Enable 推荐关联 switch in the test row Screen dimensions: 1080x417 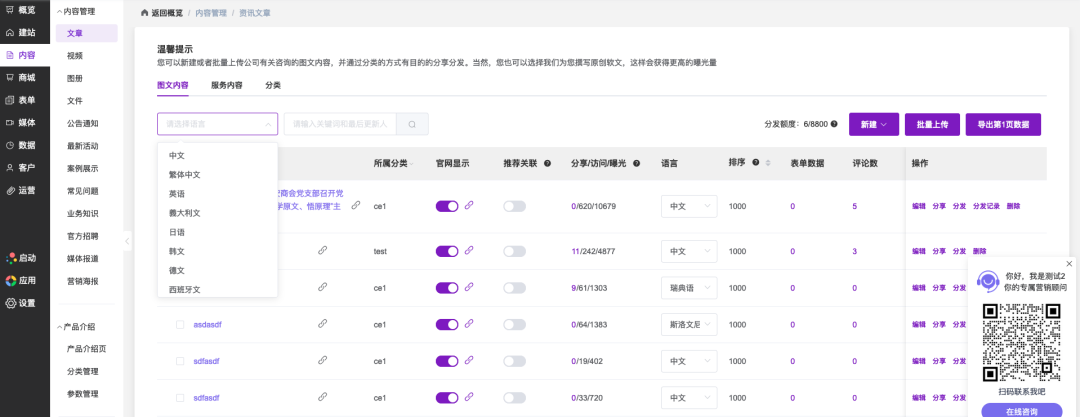514,251
